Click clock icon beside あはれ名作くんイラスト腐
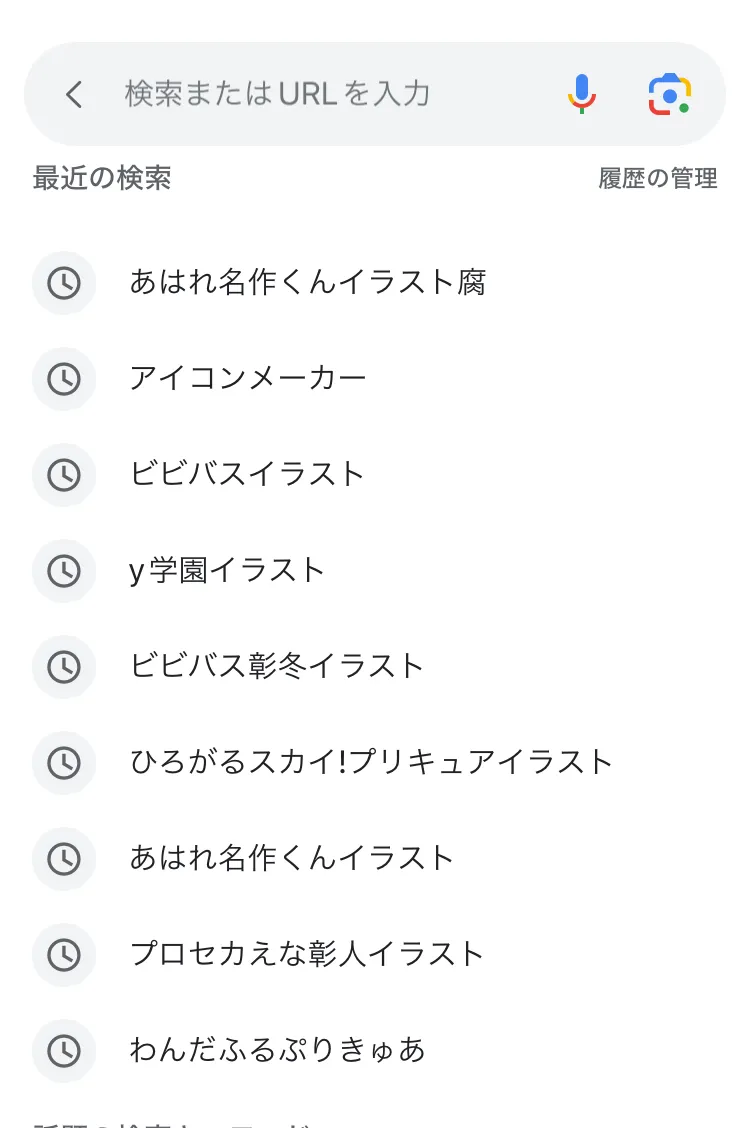Screen dimensions: 750x1128 tap(64, 283)
